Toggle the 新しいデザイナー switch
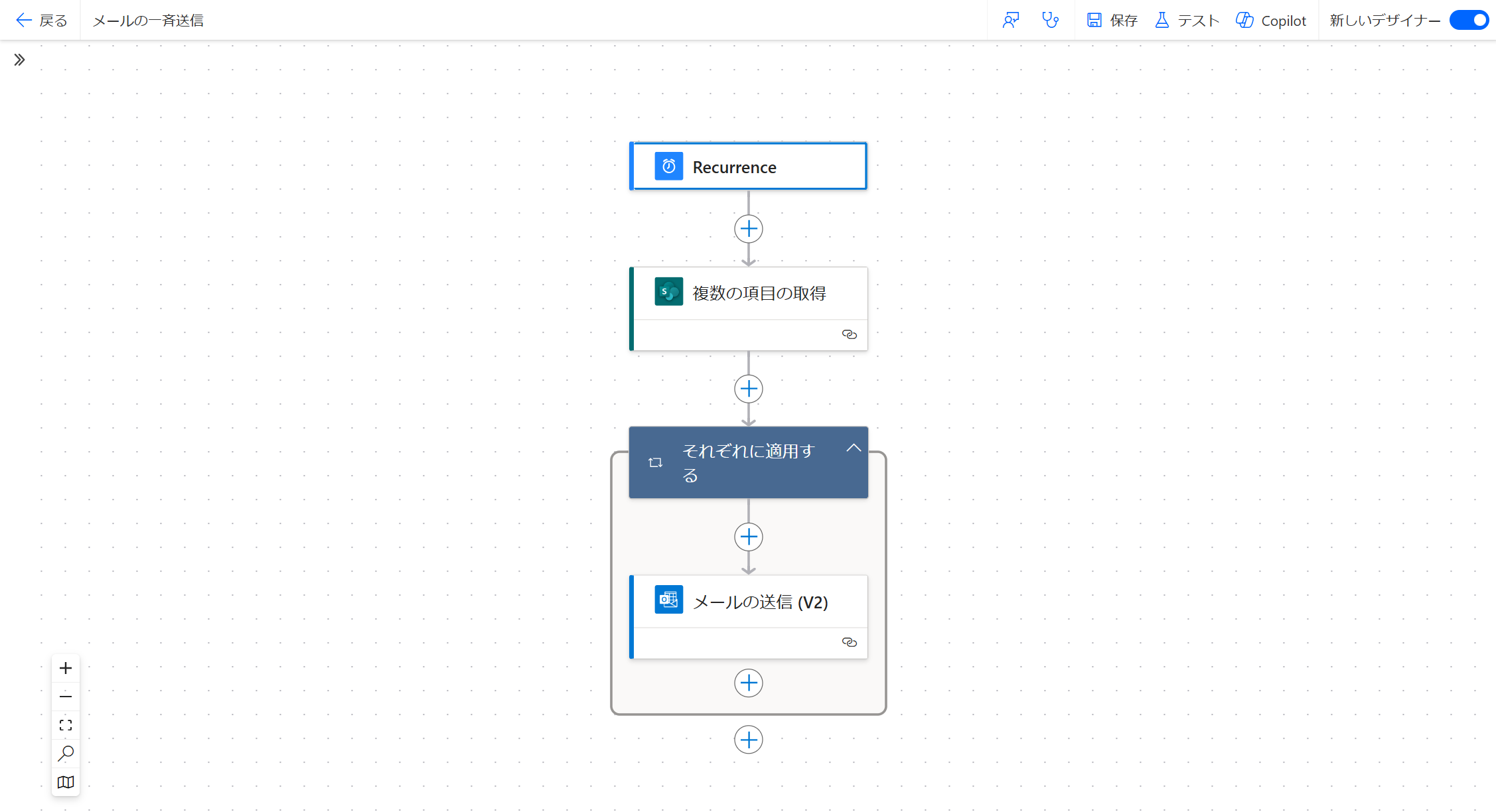Viewport: 1496px width, 812px height. [x=1469, y=21]
